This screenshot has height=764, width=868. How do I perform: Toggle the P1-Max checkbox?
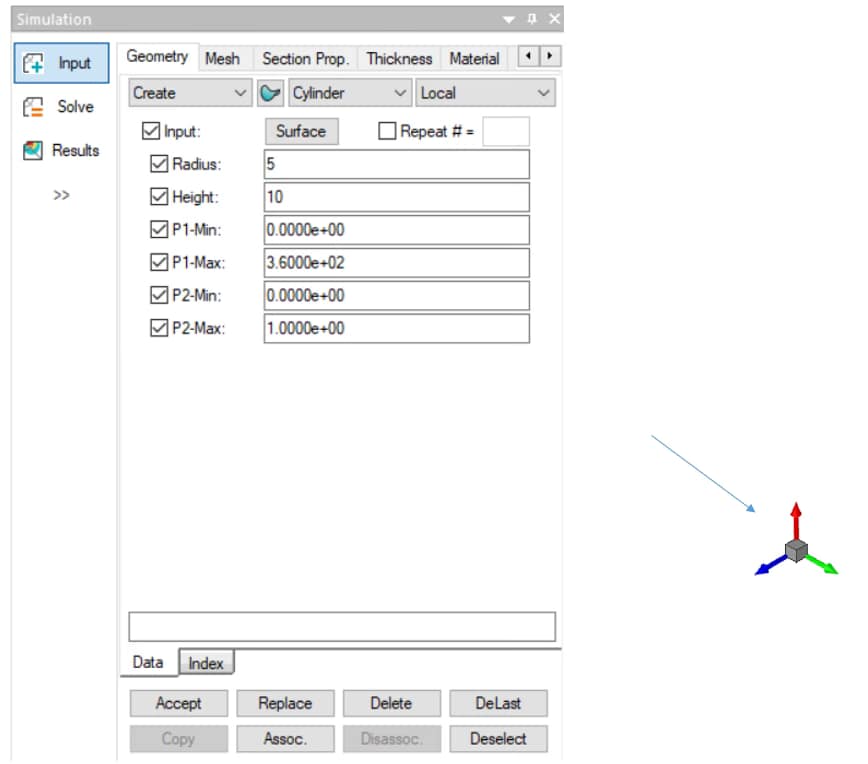159,262
